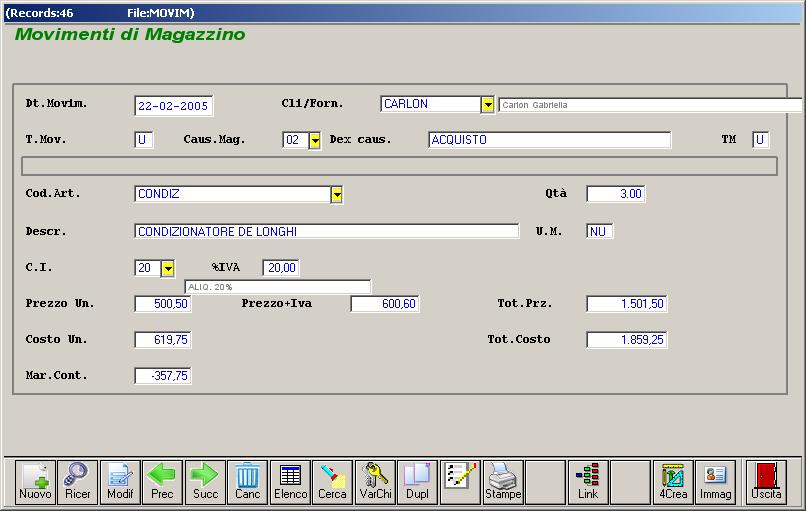This screenshot has height=511, width=806.
Task: Create a new record with Nuovo
Action: [35, 482]
